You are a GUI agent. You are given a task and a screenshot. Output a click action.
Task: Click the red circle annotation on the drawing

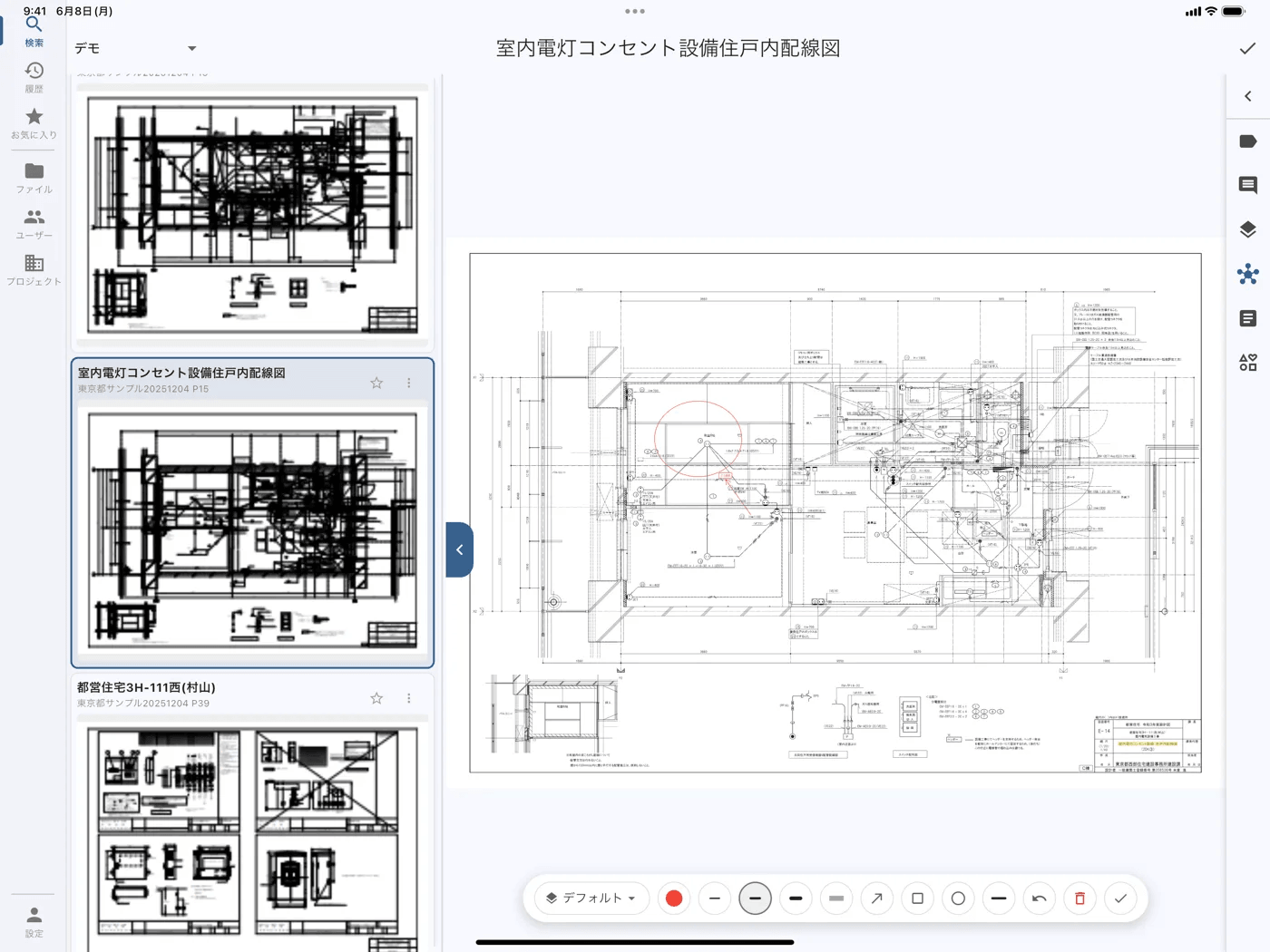[698, 439]
